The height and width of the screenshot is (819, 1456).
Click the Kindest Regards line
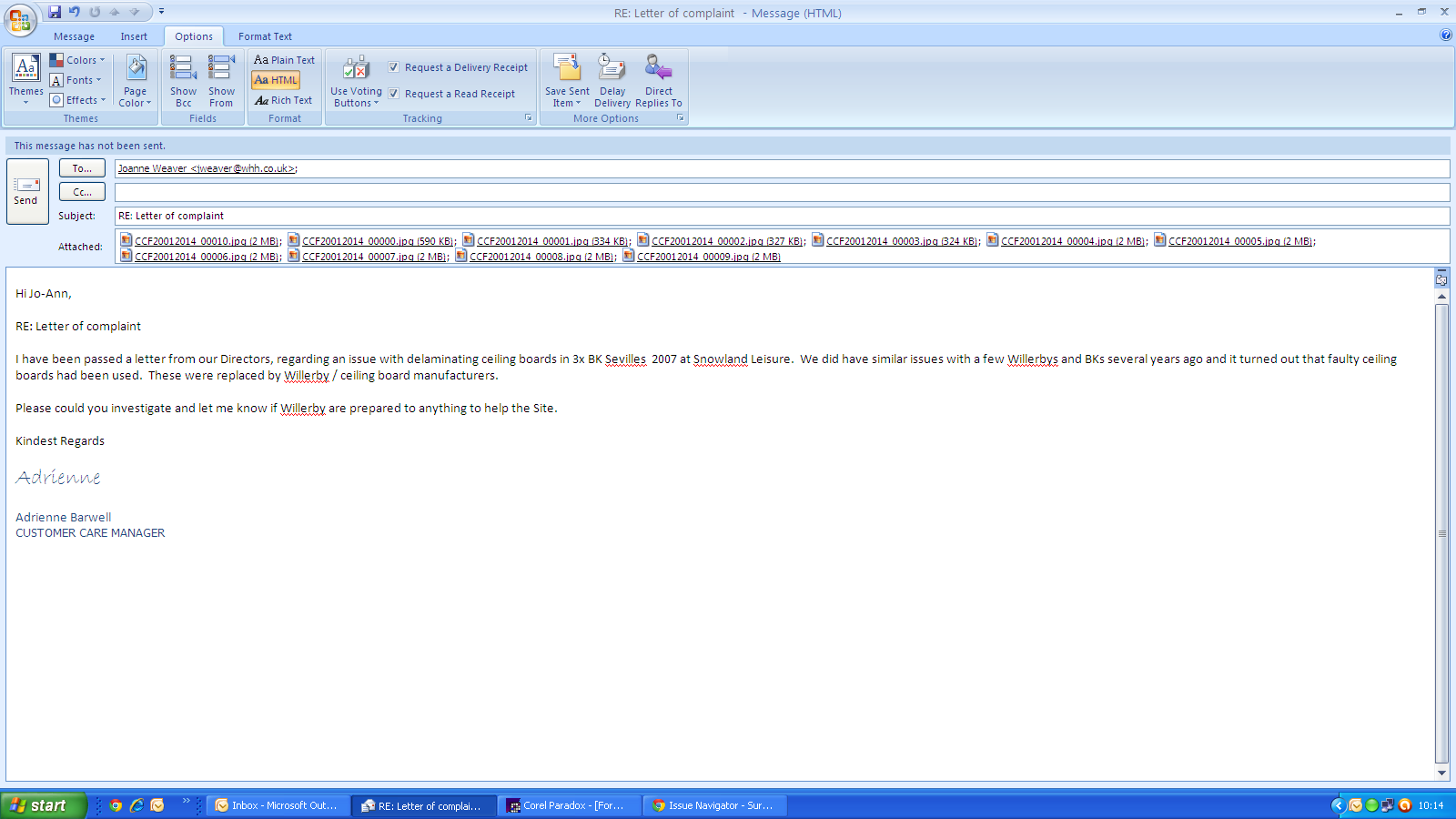click(60, 441)
